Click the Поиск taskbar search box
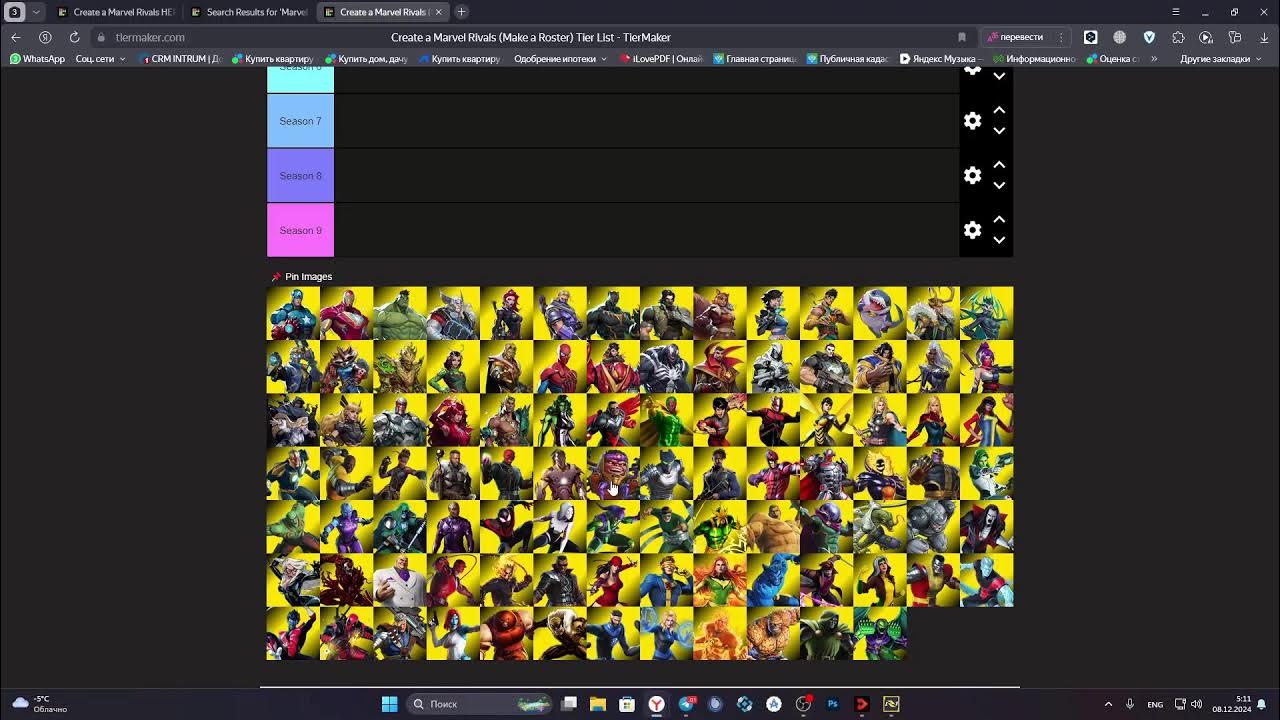The height and width of the screenshot is (720, 1280). 480,704
